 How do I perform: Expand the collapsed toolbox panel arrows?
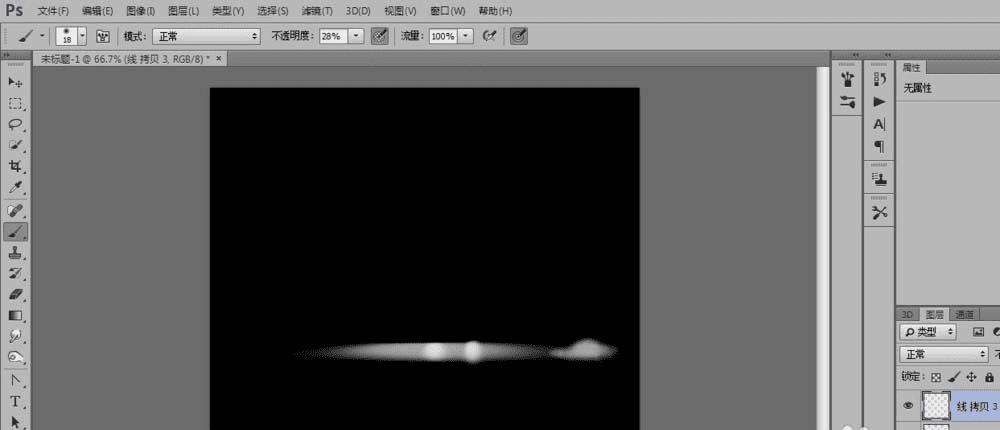[x=6, y=56]
